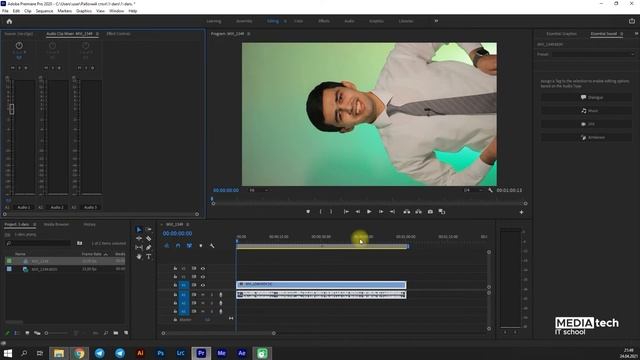This screenshot has height=360, width=640.
Task: Toggle V3 track output eye icon
Action: point(203,269)
